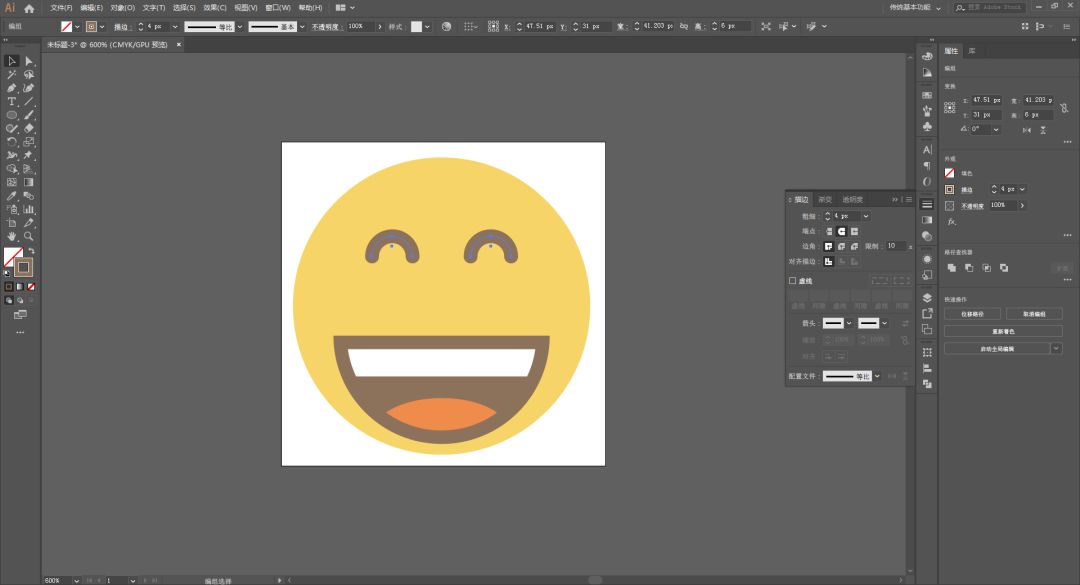Switch to the 渐变 tab

pyautogui.click(x=825, y=199)
